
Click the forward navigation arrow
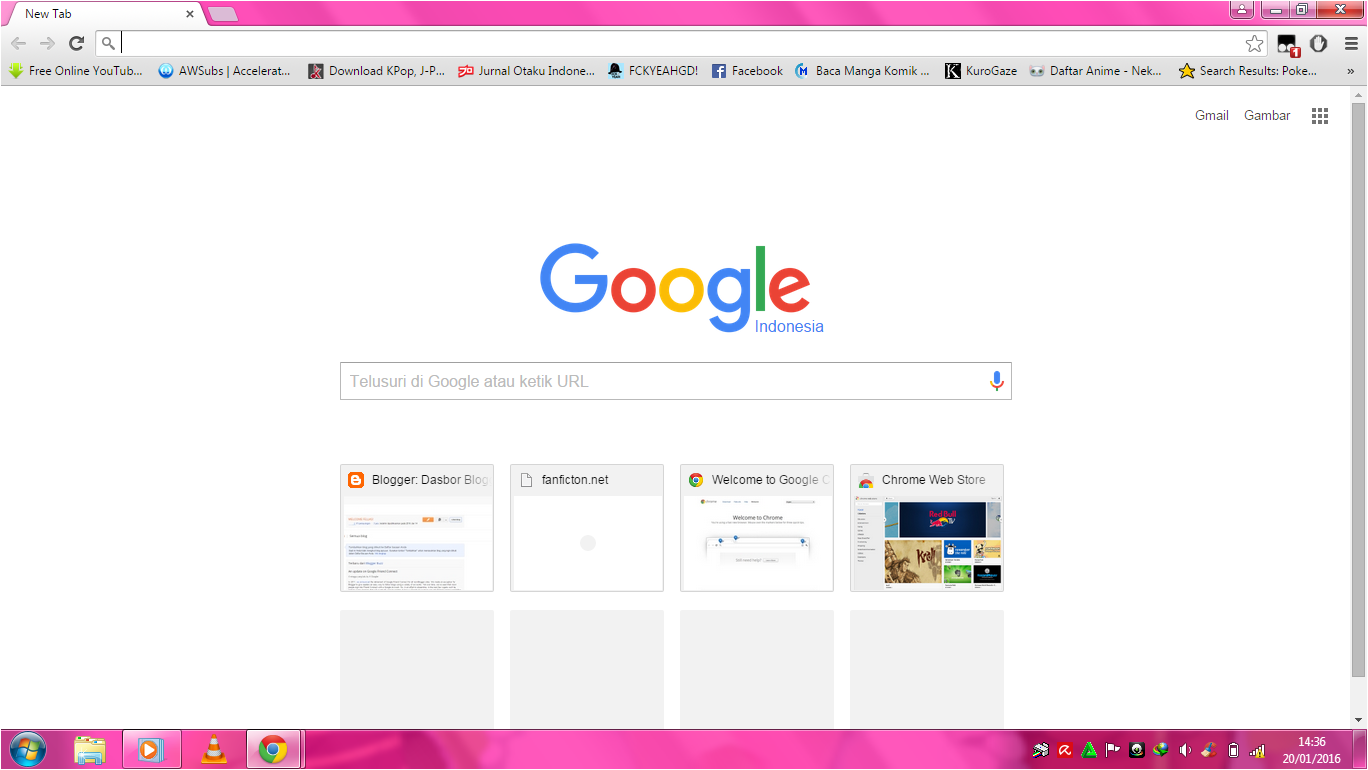click(47, 43)
